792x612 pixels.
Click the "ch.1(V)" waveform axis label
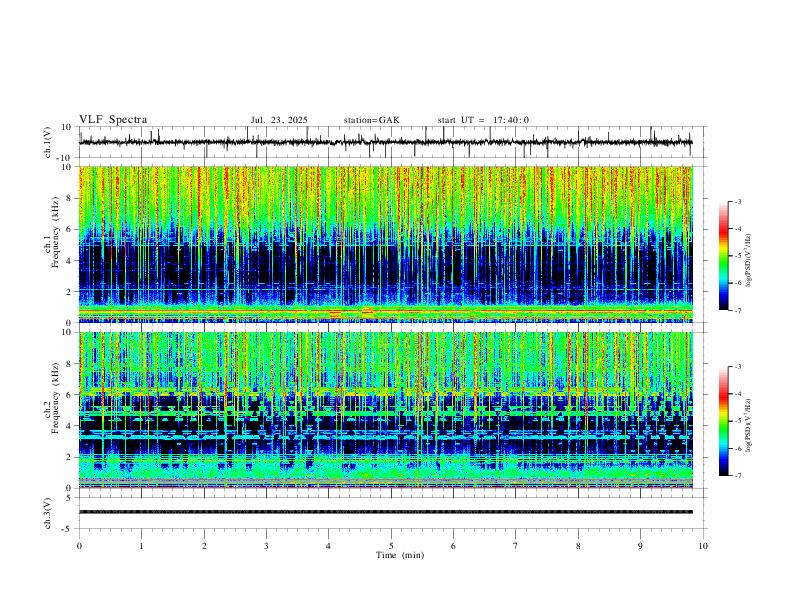point(47,142)
